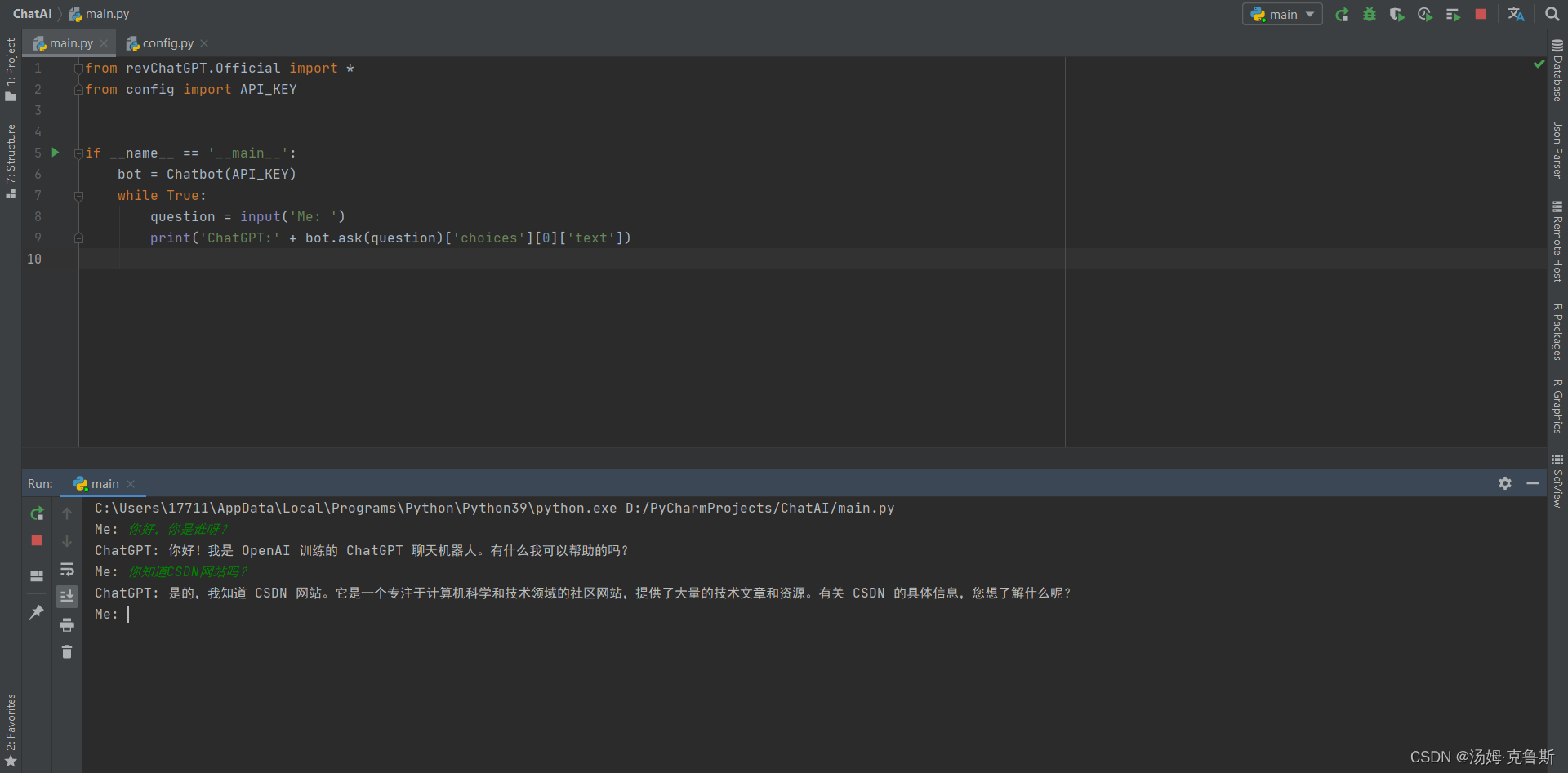Click the up stack trace arrow
This screenshot has height=773, width=1568.
coord(67,513)
